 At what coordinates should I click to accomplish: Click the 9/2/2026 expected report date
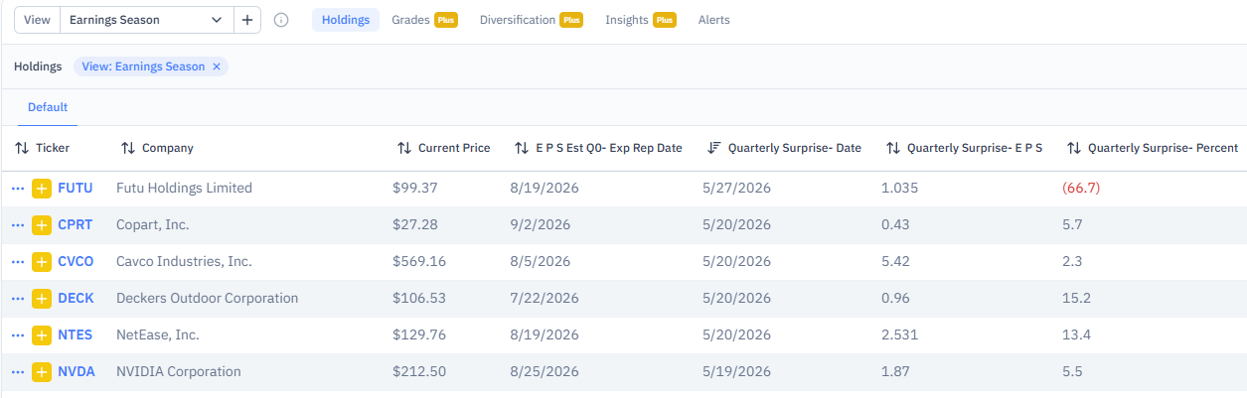click(541, 225)
